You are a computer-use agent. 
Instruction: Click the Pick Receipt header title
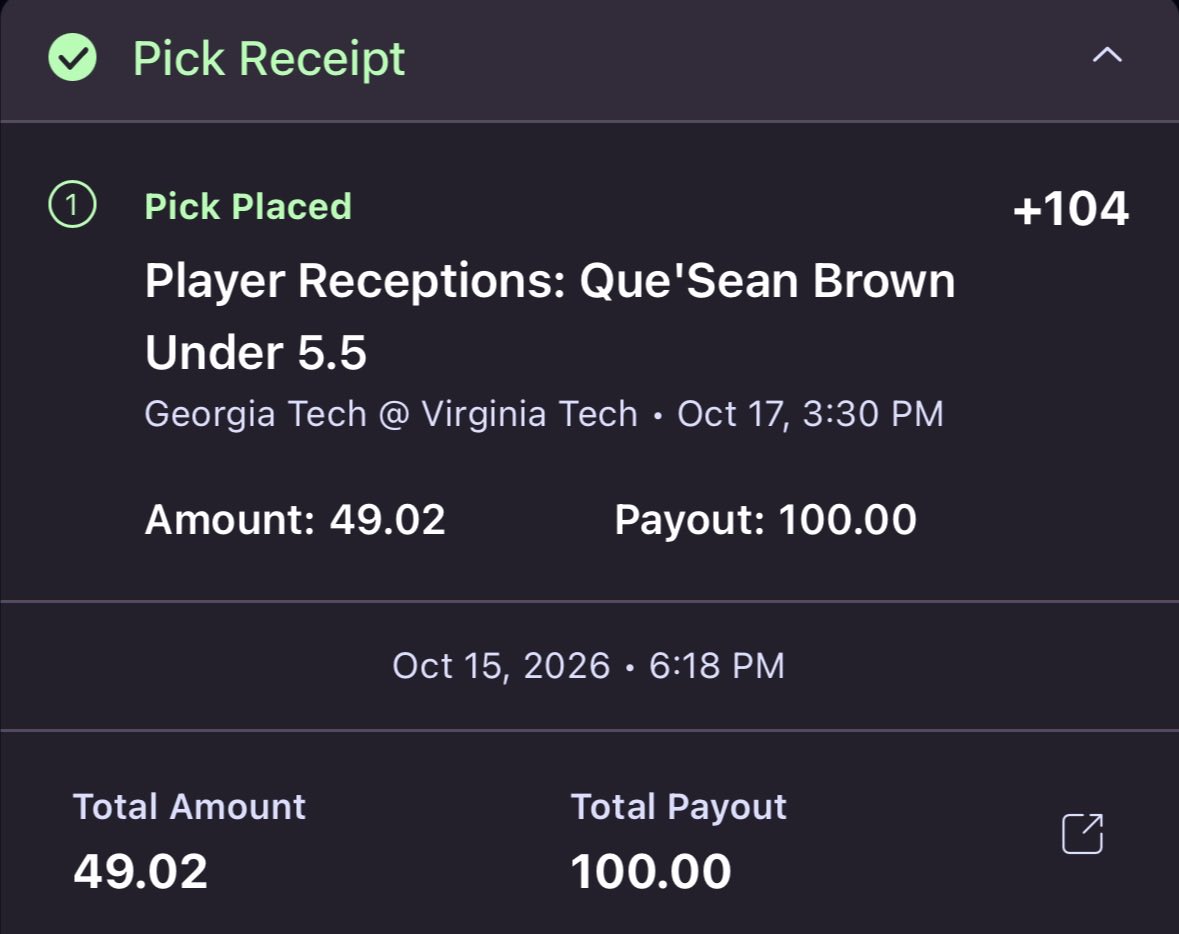coord(268,59)
